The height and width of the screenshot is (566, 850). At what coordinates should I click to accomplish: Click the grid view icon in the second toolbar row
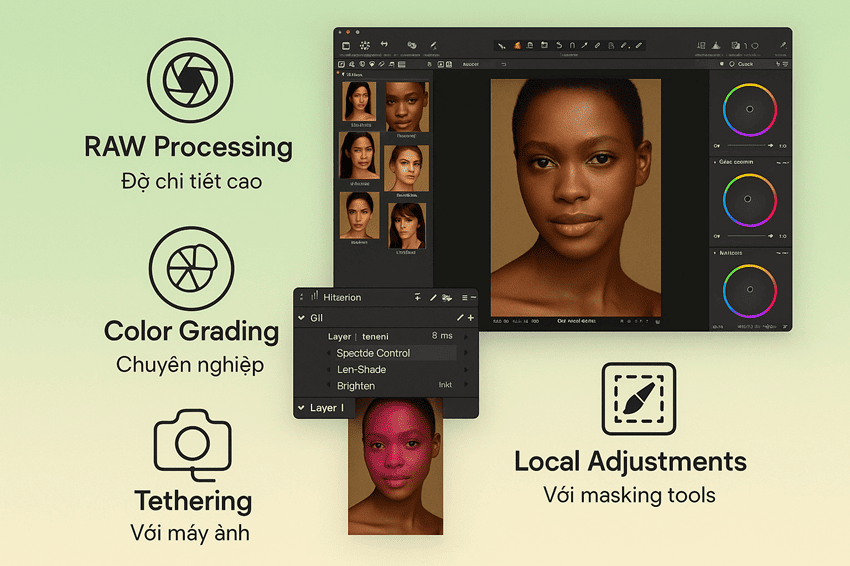click(402, 65)
